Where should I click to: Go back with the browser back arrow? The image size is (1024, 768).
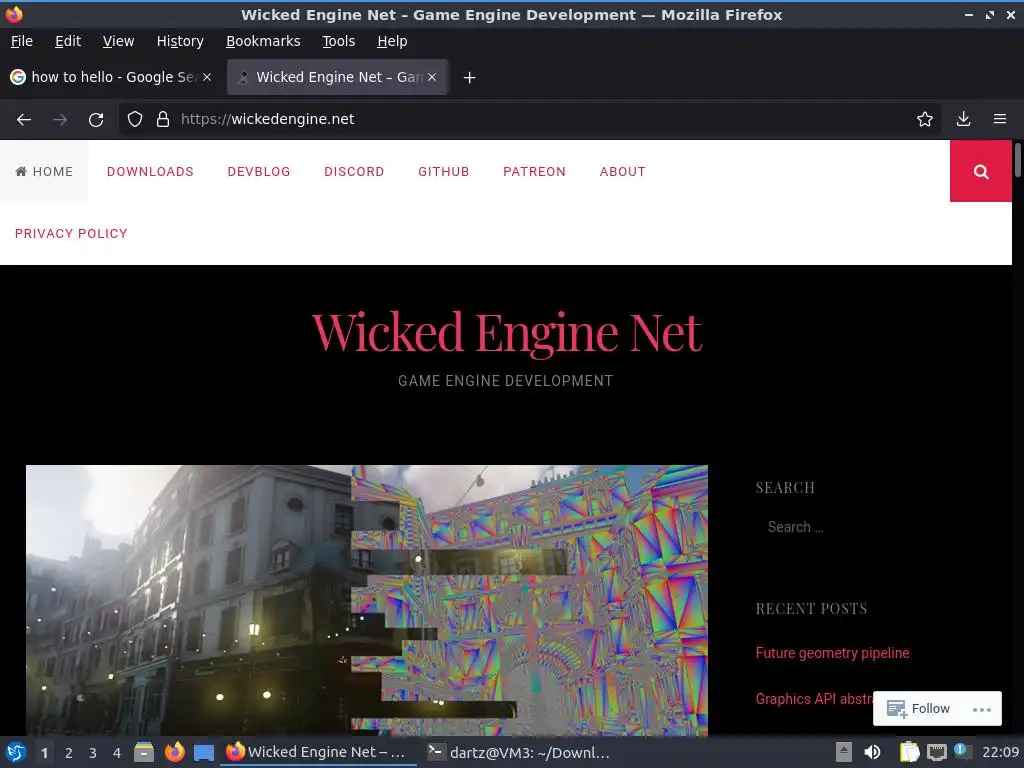point(24,120)
